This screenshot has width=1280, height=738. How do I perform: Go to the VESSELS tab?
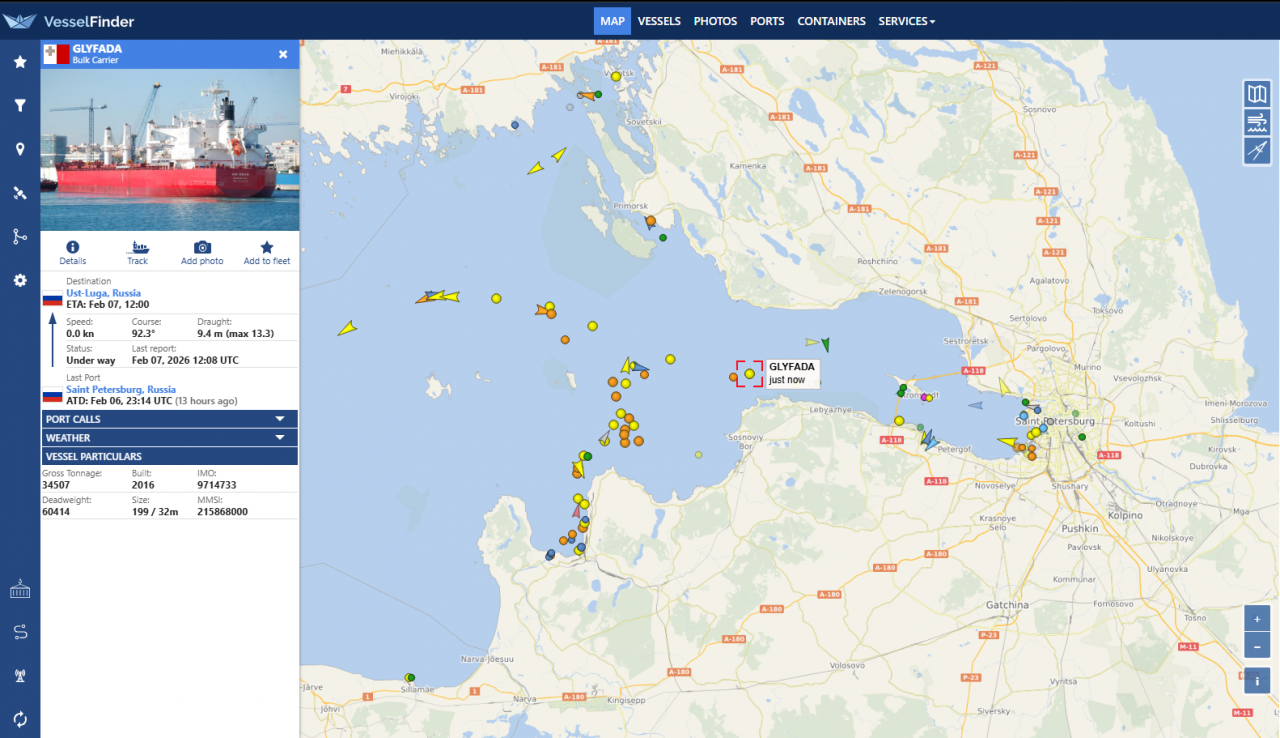(x=659, y=21)
